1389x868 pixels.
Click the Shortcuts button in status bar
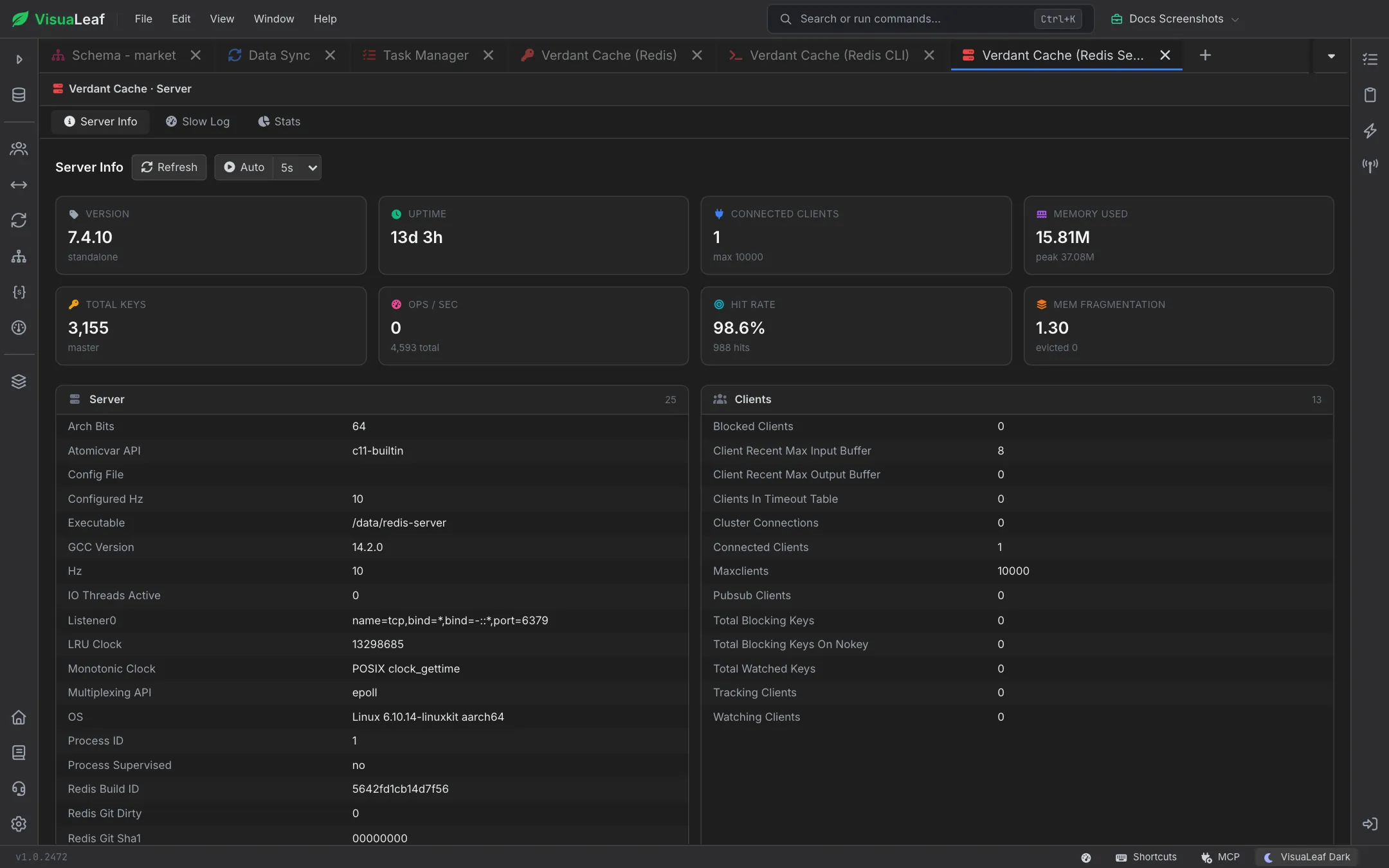pos(1146,857)
